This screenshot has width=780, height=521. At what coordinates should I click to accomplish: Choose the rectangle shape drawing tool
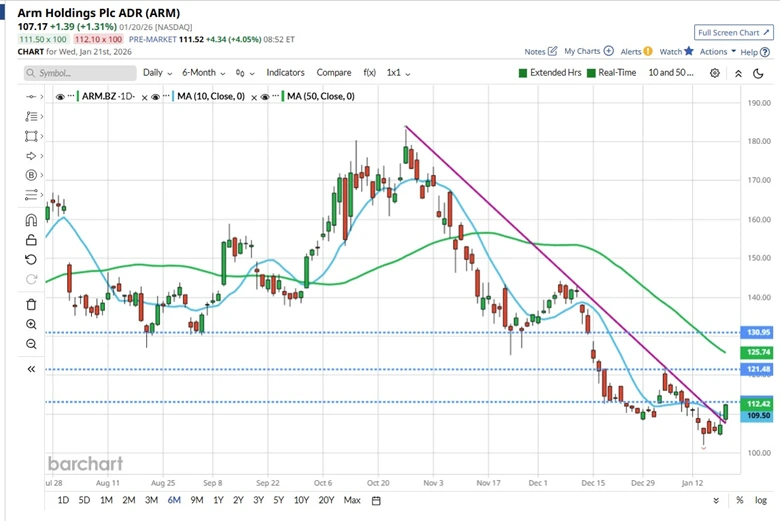pos(31,136)
